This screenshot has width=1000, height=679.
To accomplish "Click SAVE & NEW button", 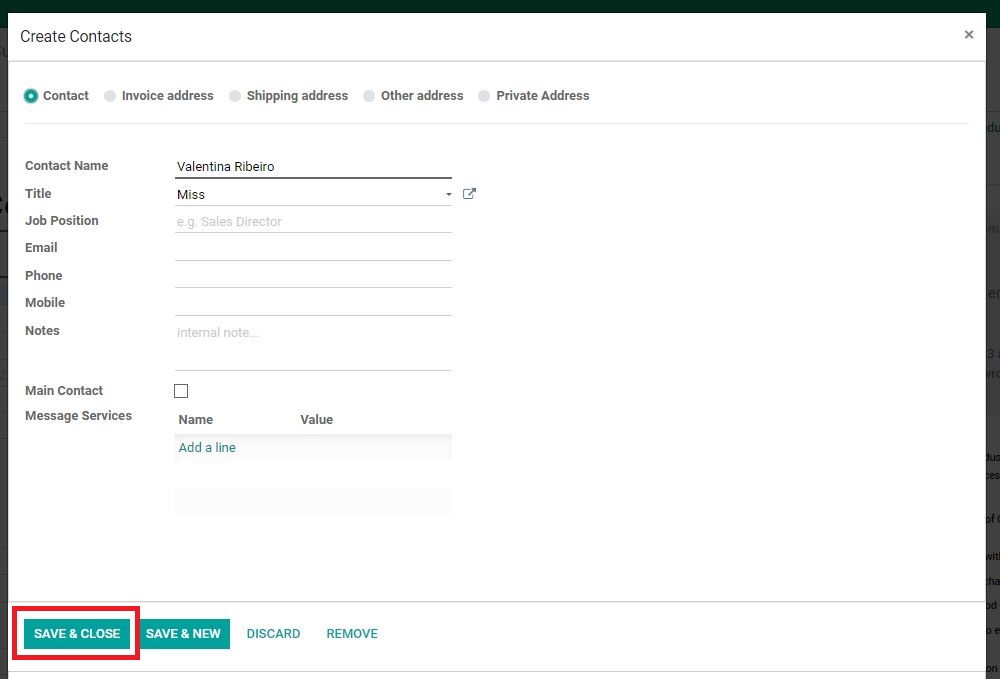I will 183,634.
